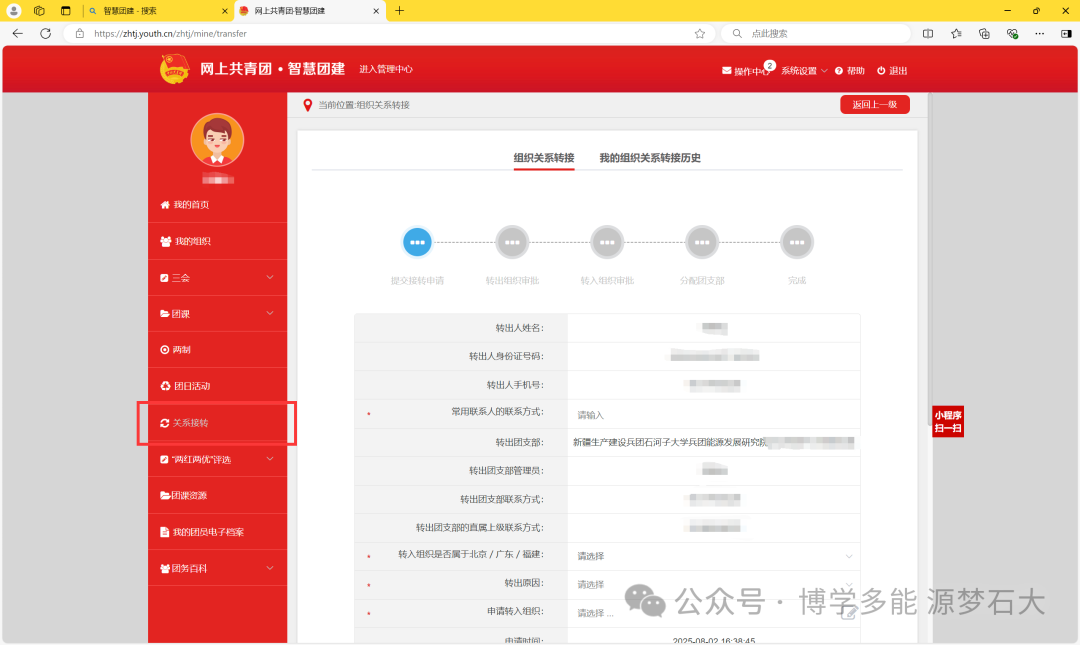Click 进入管理中心 link in header
The image size is (1080, 645).
[x=386, y=69]
